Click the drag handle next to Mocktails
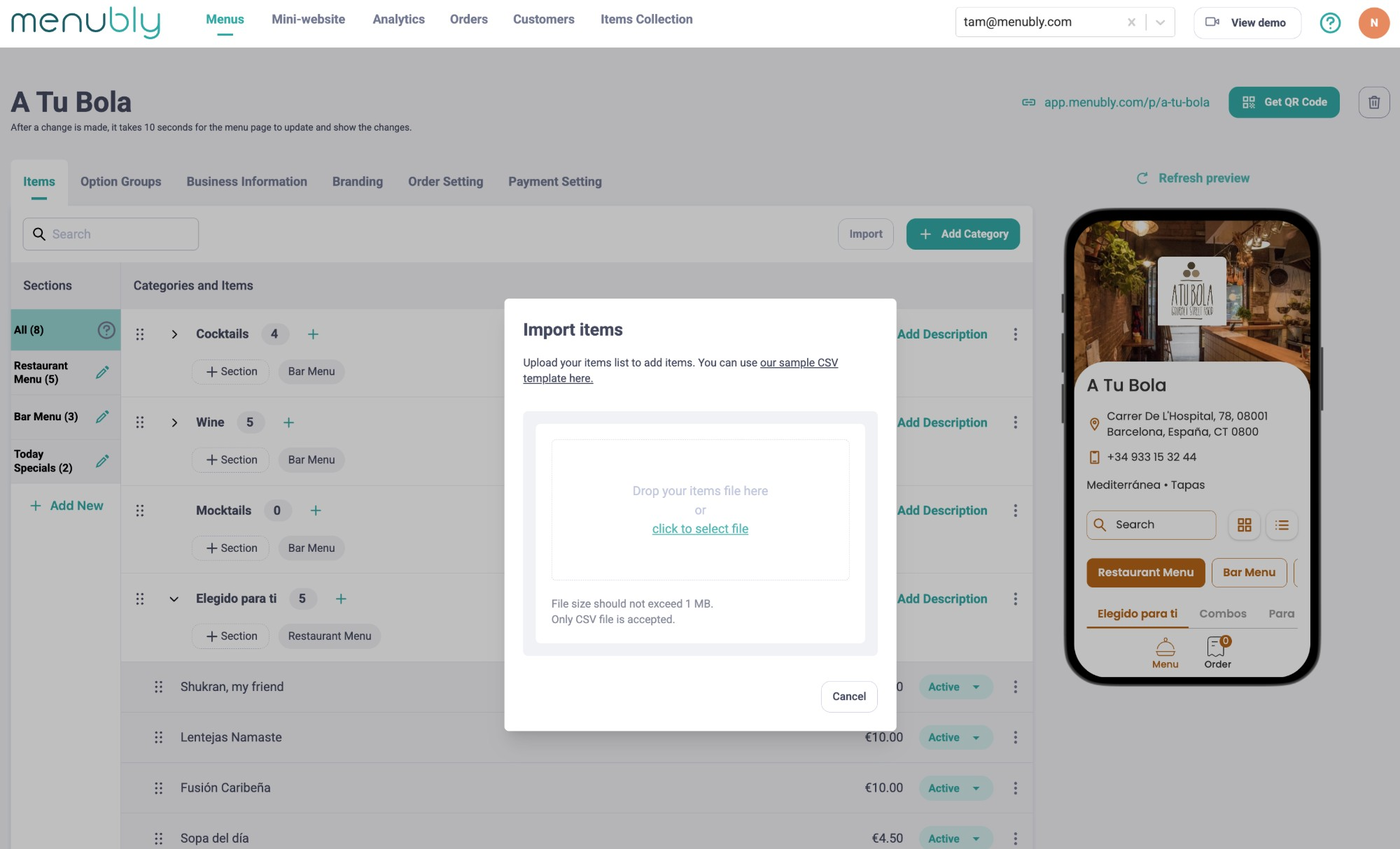 tap(140, 511)
